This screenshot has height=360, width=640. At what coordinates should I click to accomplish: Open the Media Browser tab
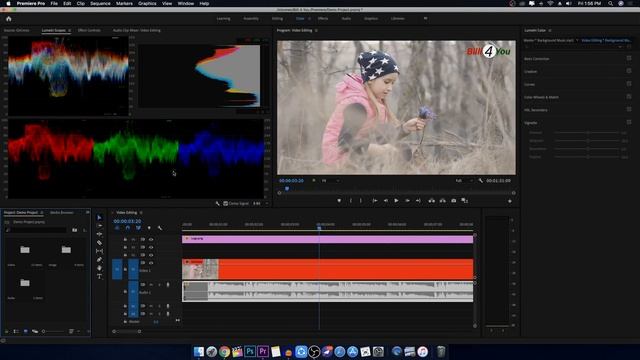[62, 213]
